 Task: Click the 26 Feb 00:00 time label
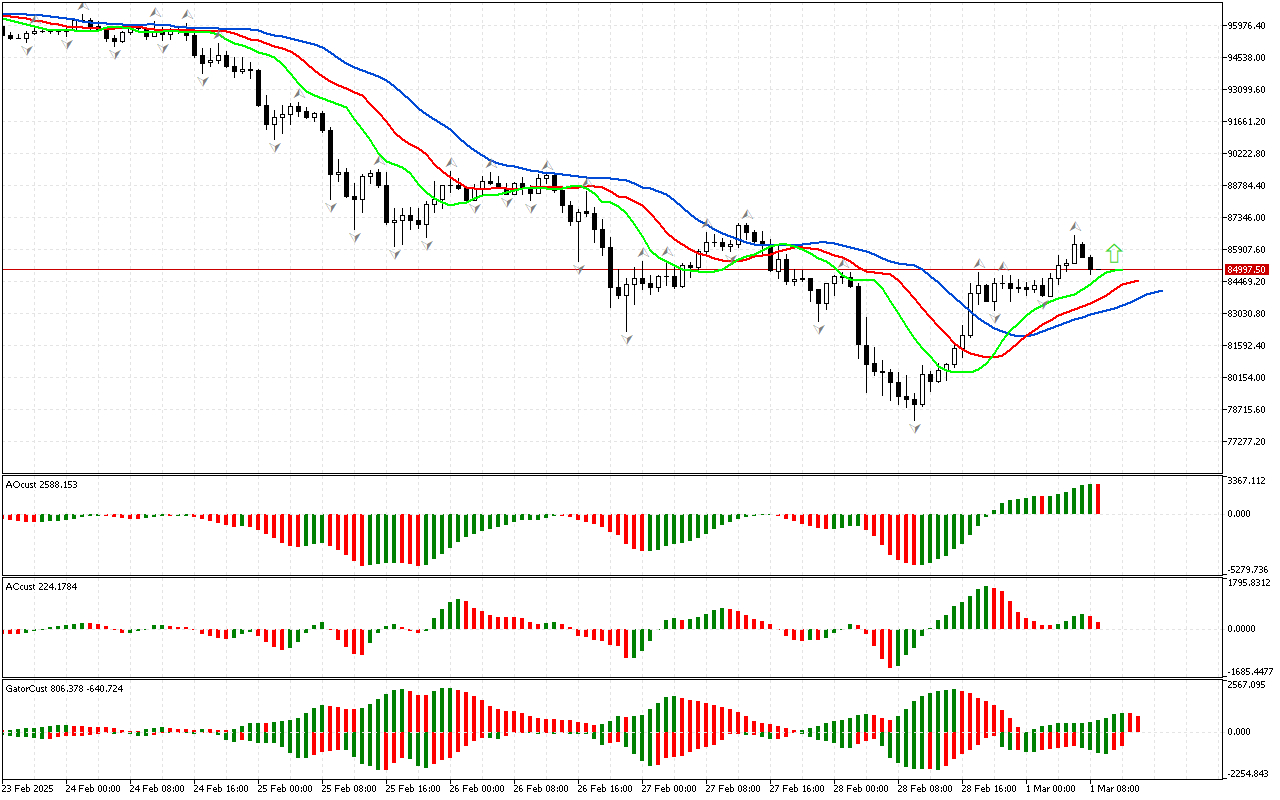pos(477,789)
